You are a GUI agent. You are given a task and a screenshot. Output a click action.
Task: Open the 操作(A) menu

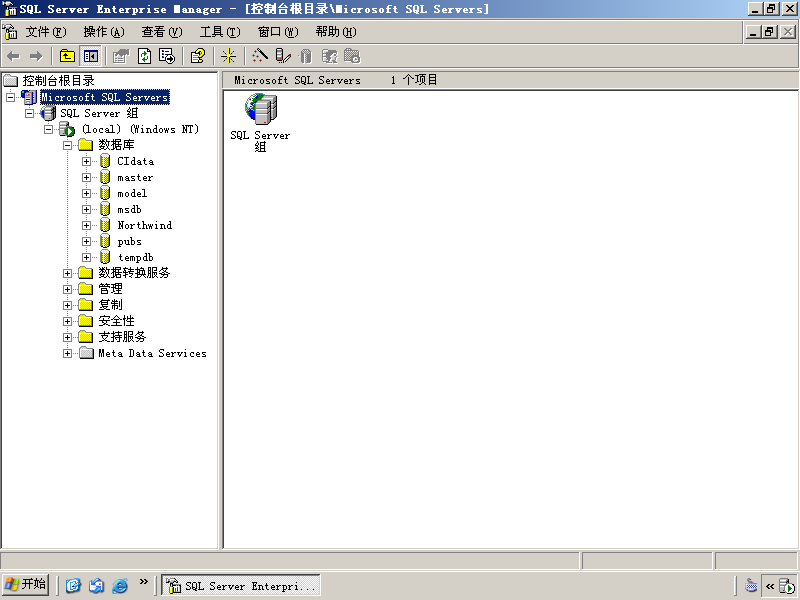[104, 32]
